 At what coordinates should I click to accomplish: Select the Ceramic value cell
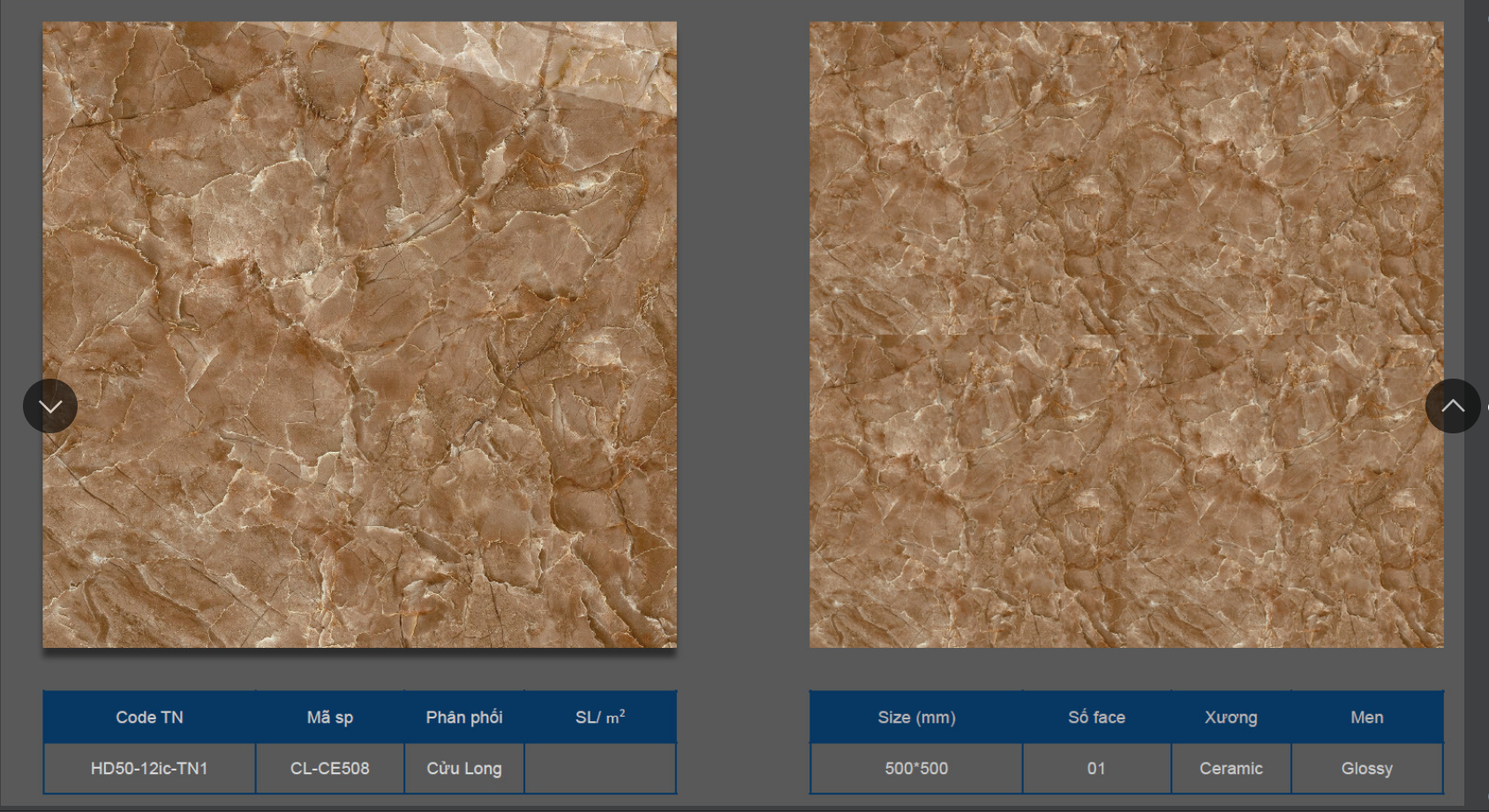tap(1230, 768)
